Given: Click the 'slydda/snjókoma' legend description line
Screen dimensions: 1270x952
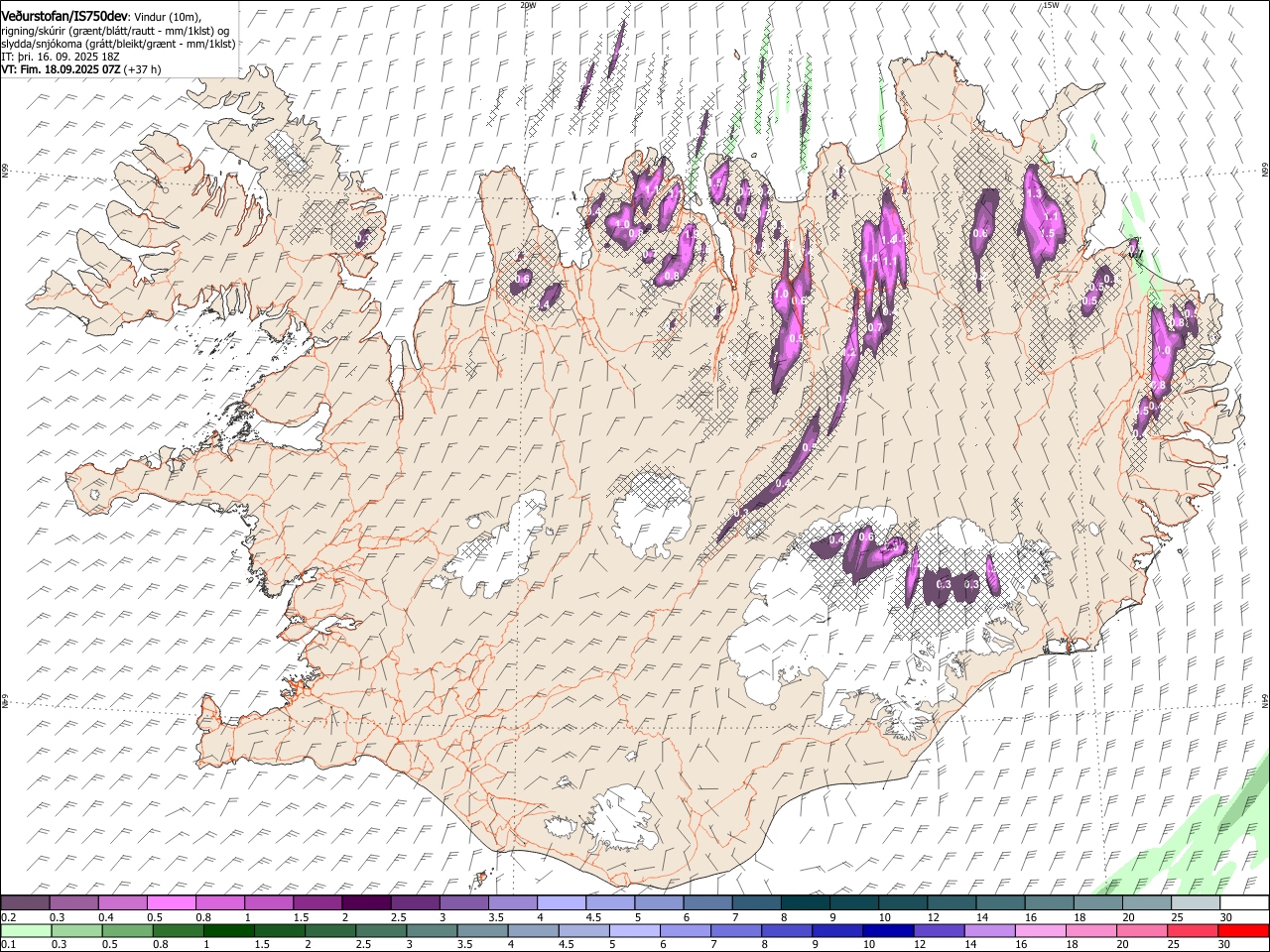Looking at the screenshot, I should (118, 44).
